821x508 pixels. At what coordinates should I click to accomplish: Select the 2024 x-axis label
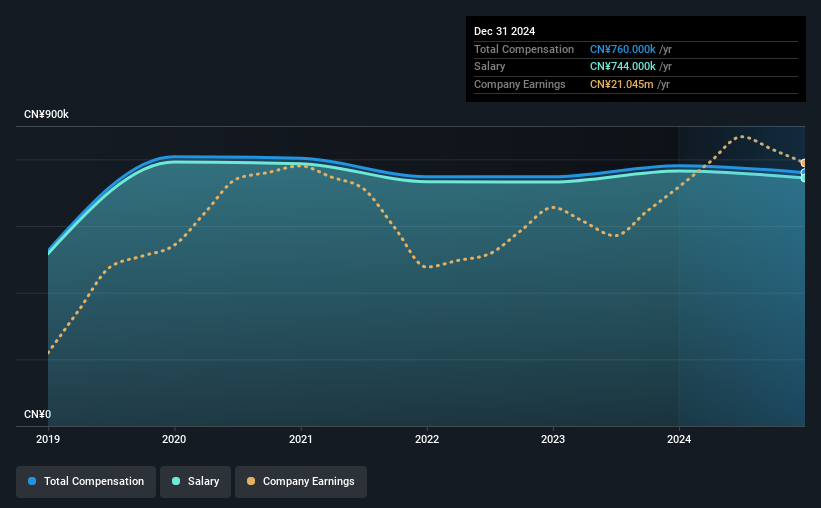[x=679, y=439]
